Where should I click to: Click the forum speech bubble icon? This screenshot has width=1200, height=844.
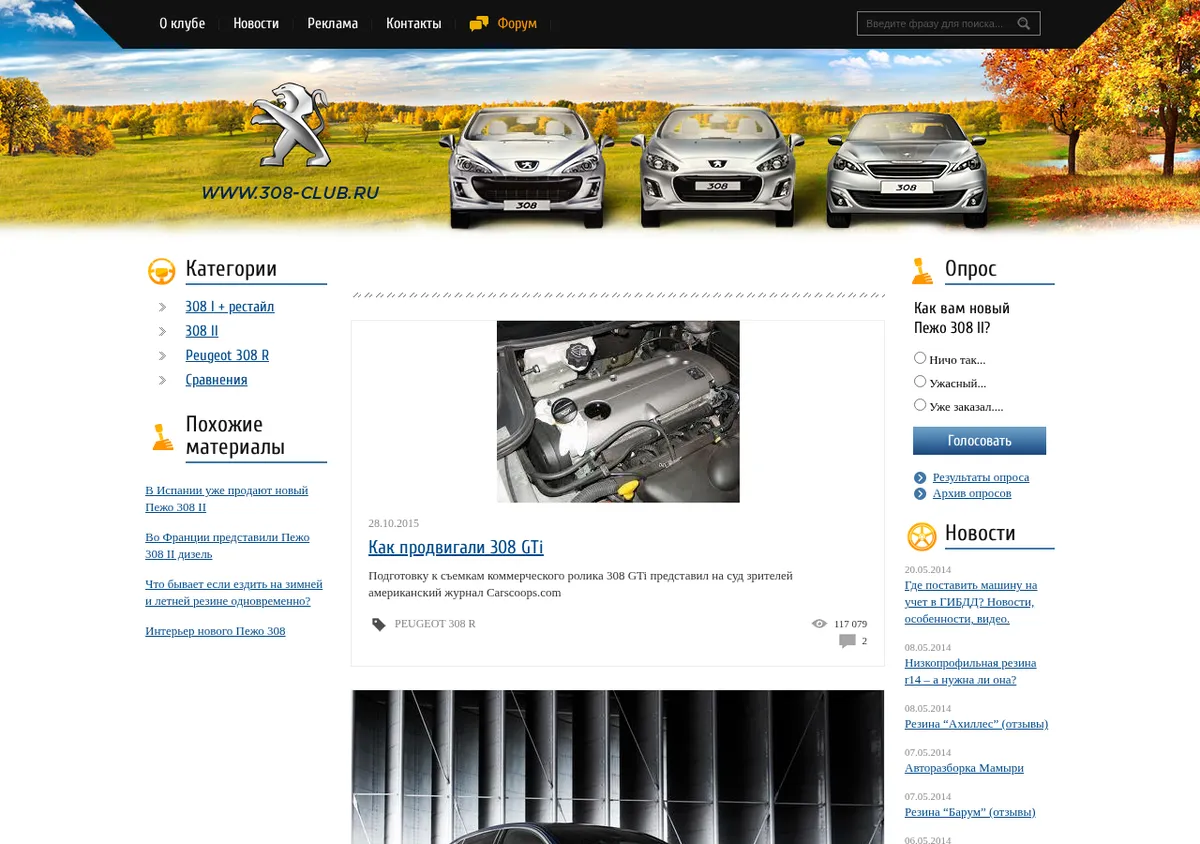479,24
